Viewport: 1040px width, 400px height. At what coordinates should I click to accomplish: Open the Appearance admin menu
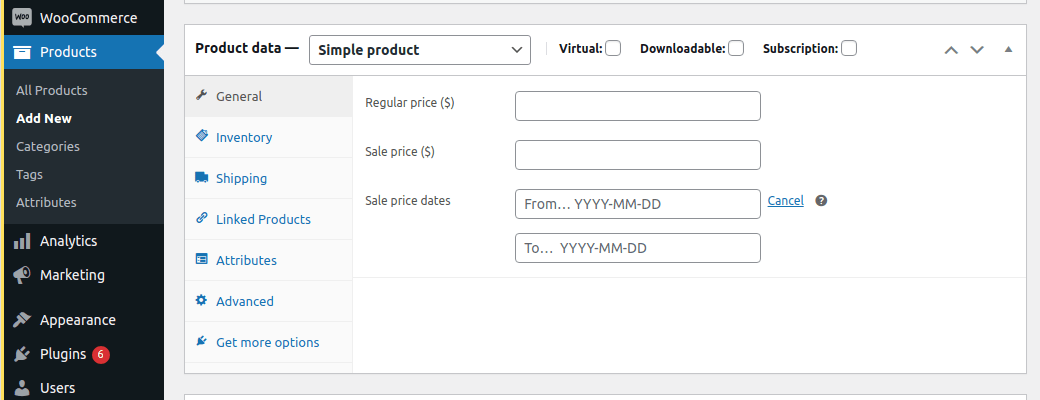click(x=82, y=320)
